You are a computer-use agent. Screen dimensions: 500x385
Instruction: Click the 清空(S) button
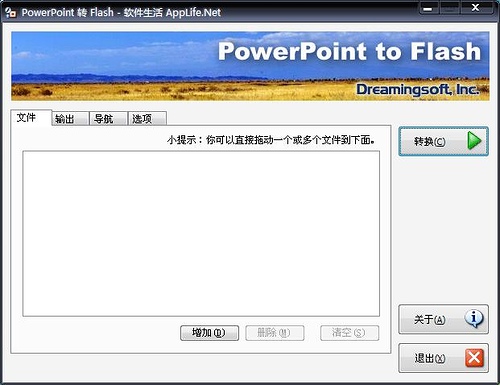(x=349, y=333)
